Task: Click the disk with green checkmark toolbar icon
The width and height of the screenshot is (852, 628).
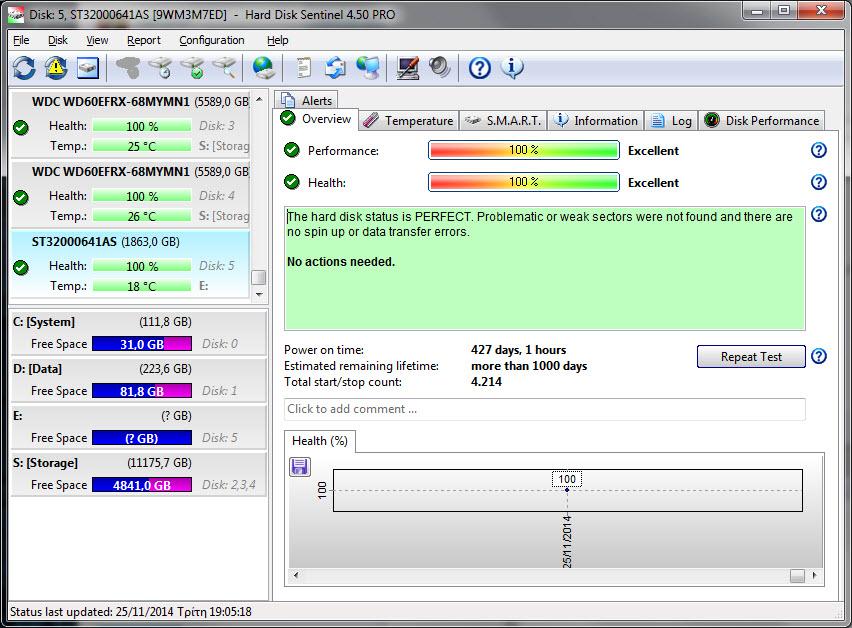Action: 192,68
